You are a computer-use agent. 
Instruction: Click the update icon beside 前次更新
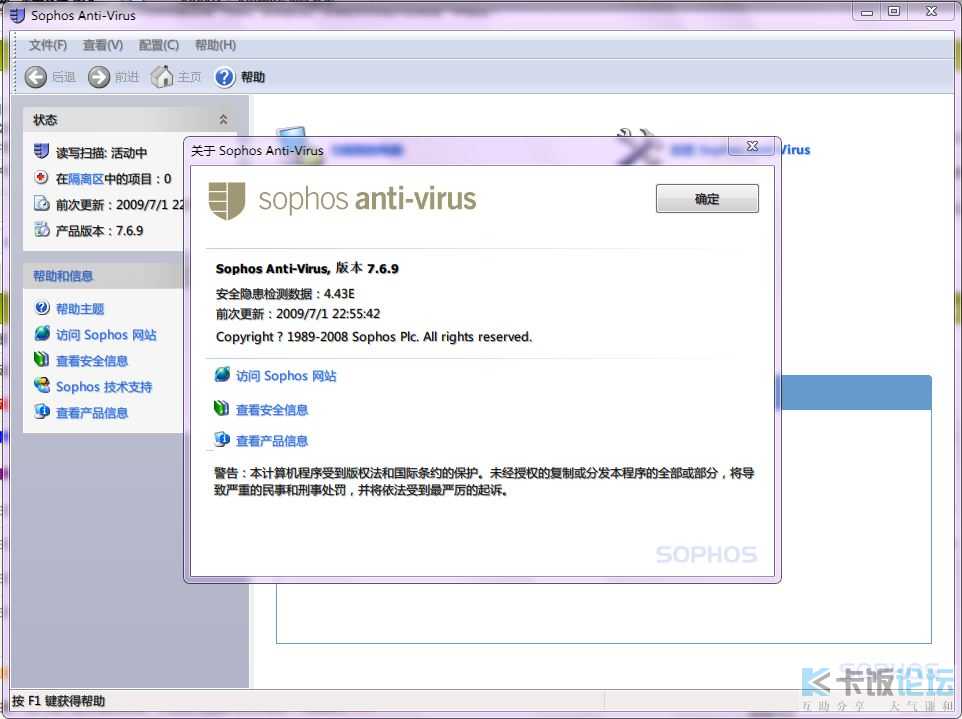(x=41, y=204)
